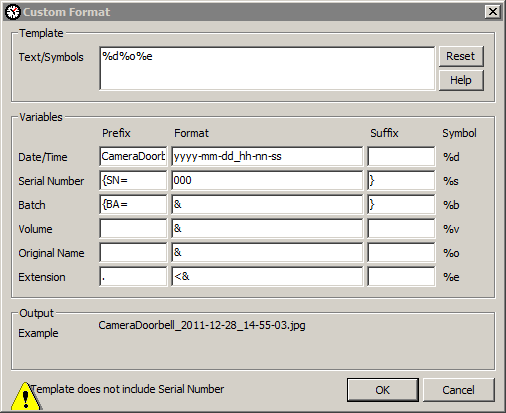
Task: Click the Text/Symbols template field
Action: click(267, 68)
